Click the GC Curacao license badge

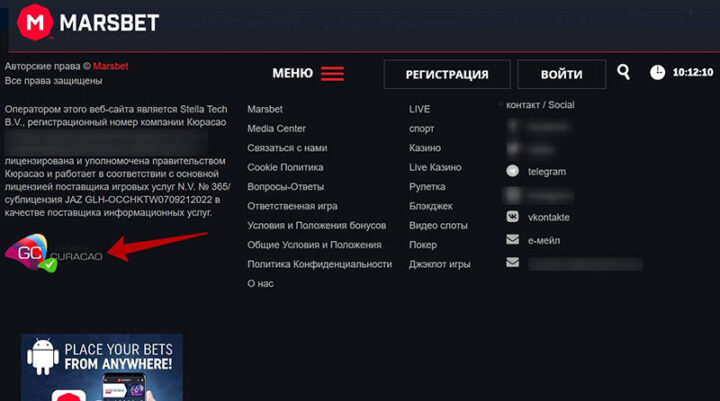tap(53, 253)
